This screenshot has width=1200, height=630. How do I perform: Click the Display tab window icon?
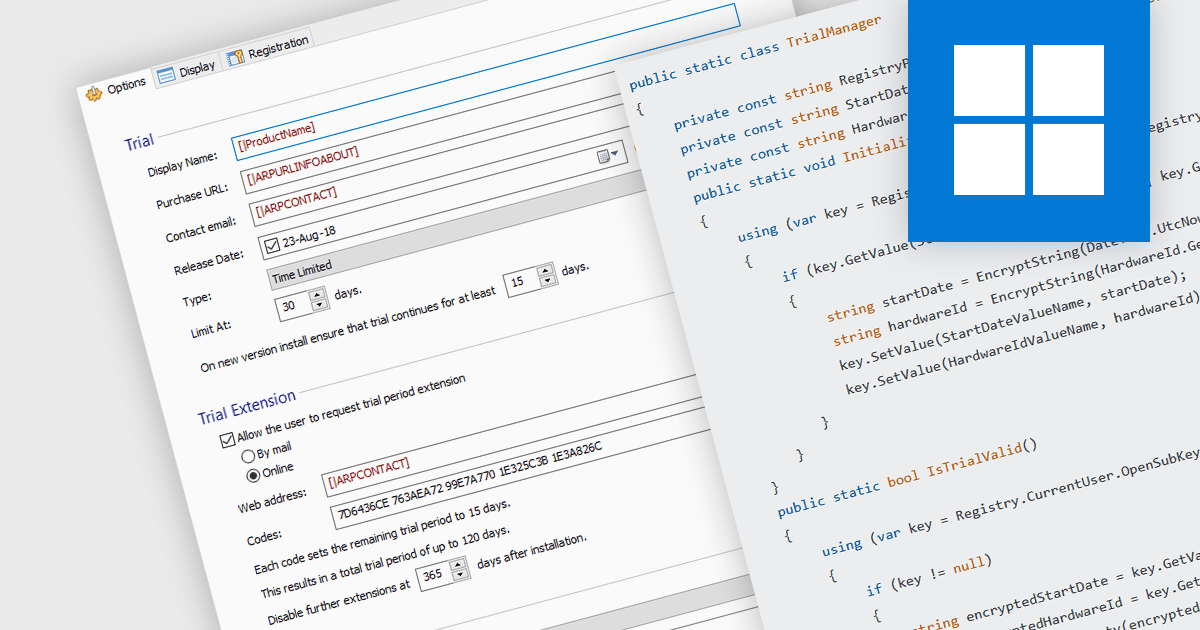pyautogui.click(x=166, y=73)
